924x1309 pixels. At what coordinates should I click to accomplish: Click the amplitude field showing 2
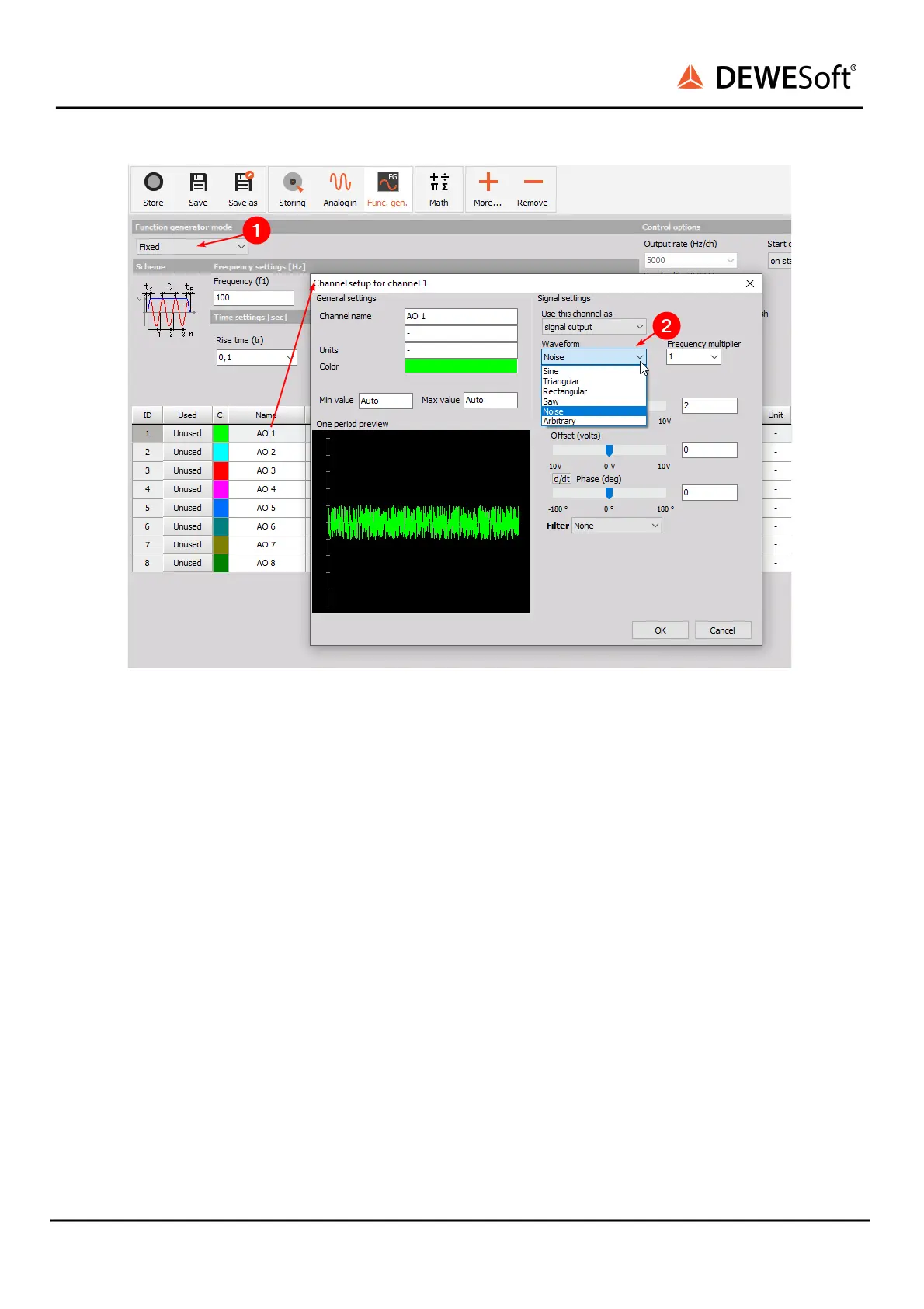pyautogui.click(x=710, y=405)
